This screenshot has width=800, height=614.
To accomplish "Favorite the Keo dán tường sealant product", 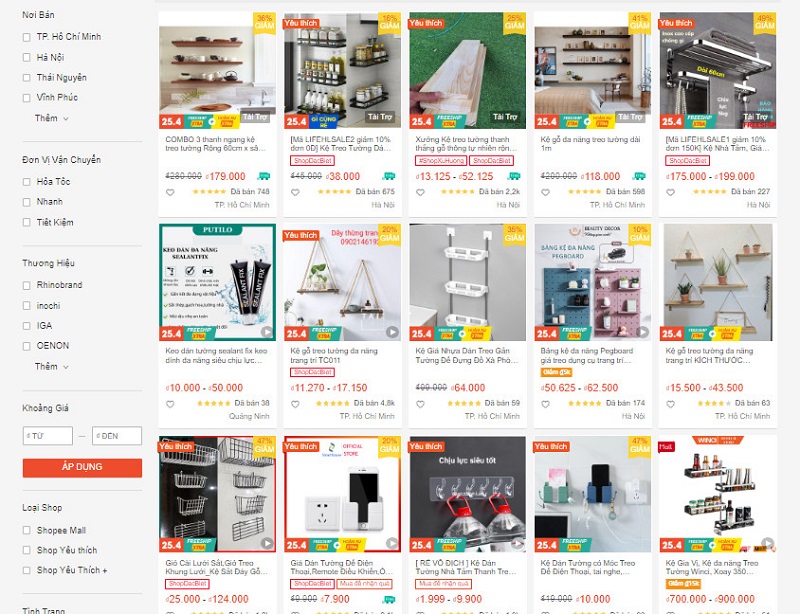I will pos(170,404).
